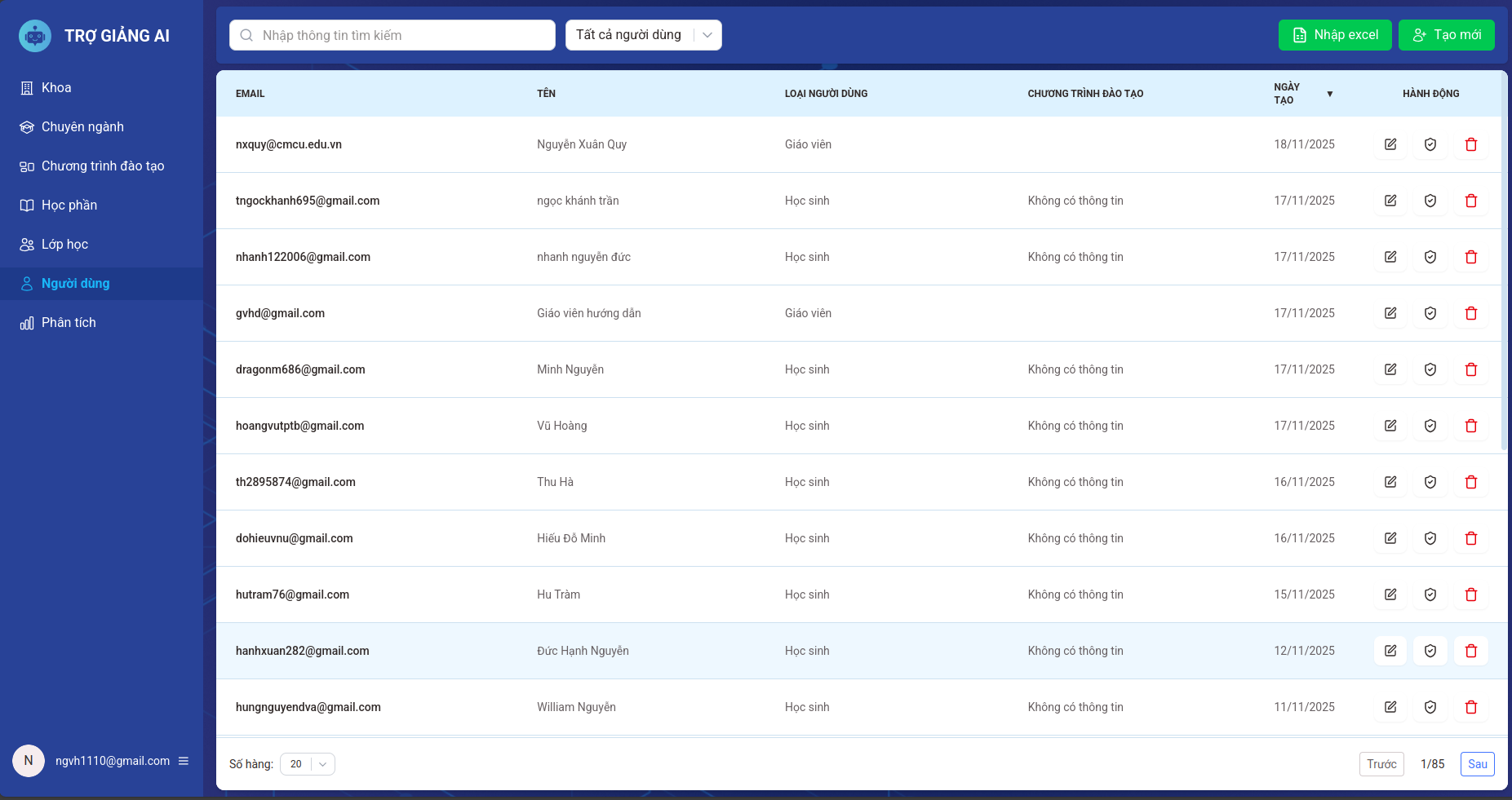Click shield icon for hanhxuan282@gmail.com row
This screenshot has width=1512, height=800.
[1430, 651]
